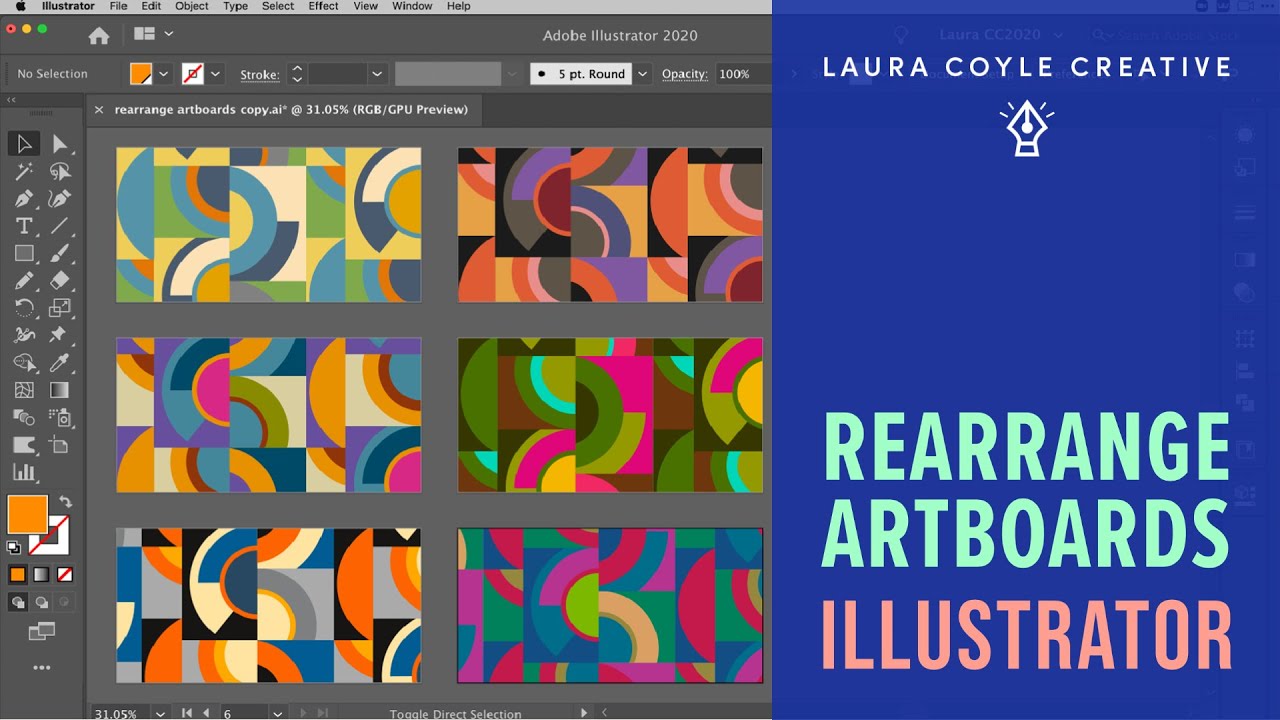Activate the Width/Warp tool

click(x=24, y=335)
